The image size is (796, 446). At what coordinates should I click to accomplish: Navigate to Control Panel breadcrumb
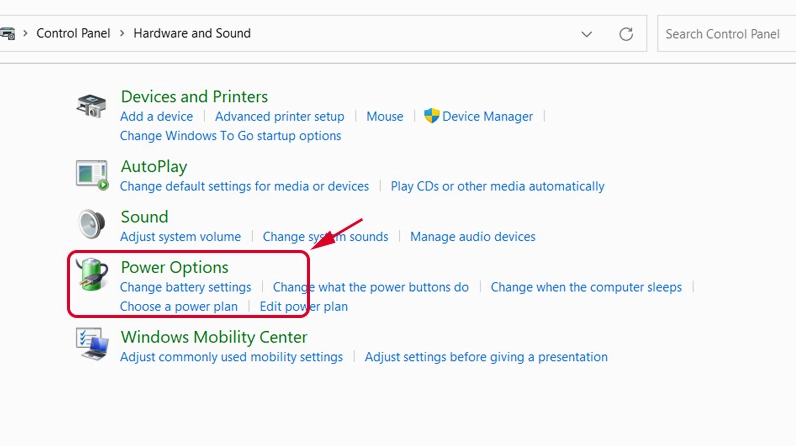73,33
